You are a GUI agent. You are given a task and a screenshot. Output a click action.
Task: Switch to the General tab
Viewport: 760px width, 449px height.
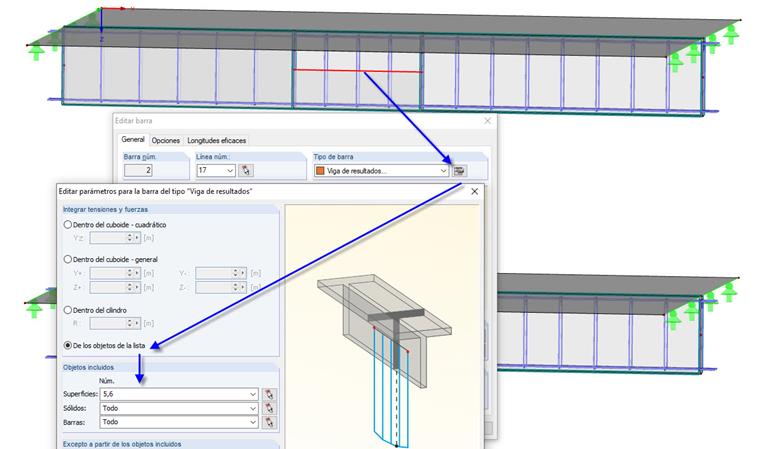[x=133, y=140]
